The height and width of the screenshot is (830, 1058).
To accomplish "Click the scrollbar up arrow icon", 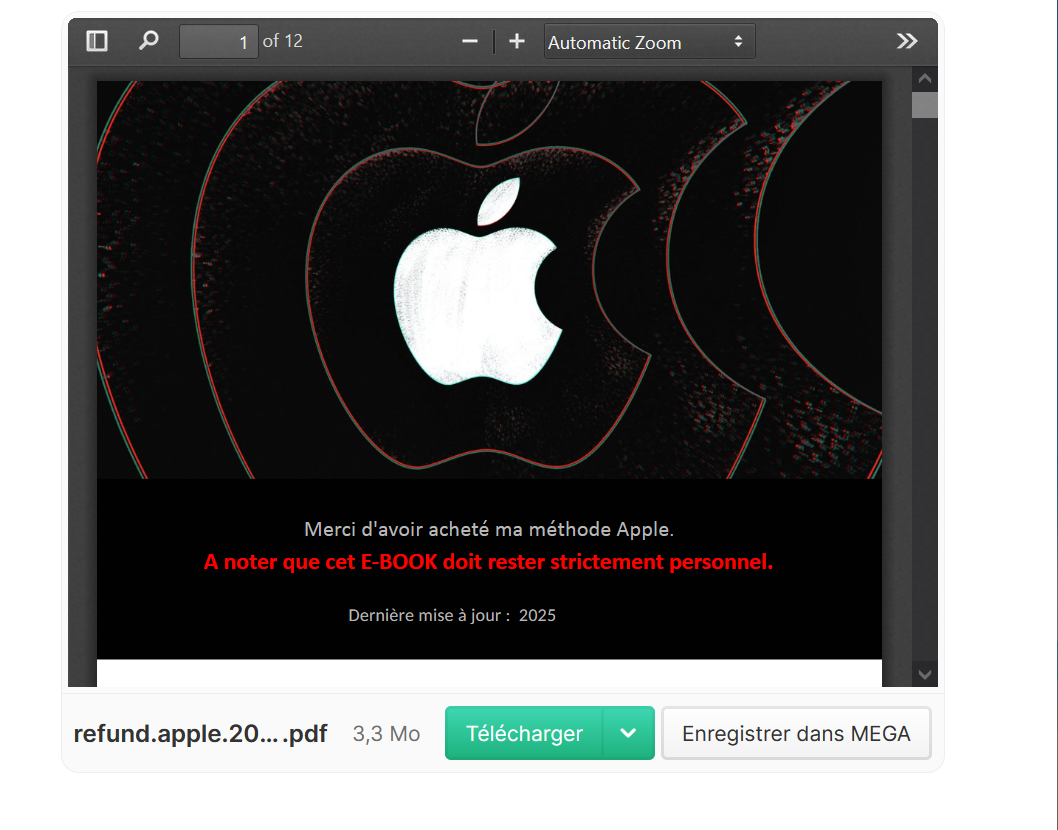I will tap(924, 77).
